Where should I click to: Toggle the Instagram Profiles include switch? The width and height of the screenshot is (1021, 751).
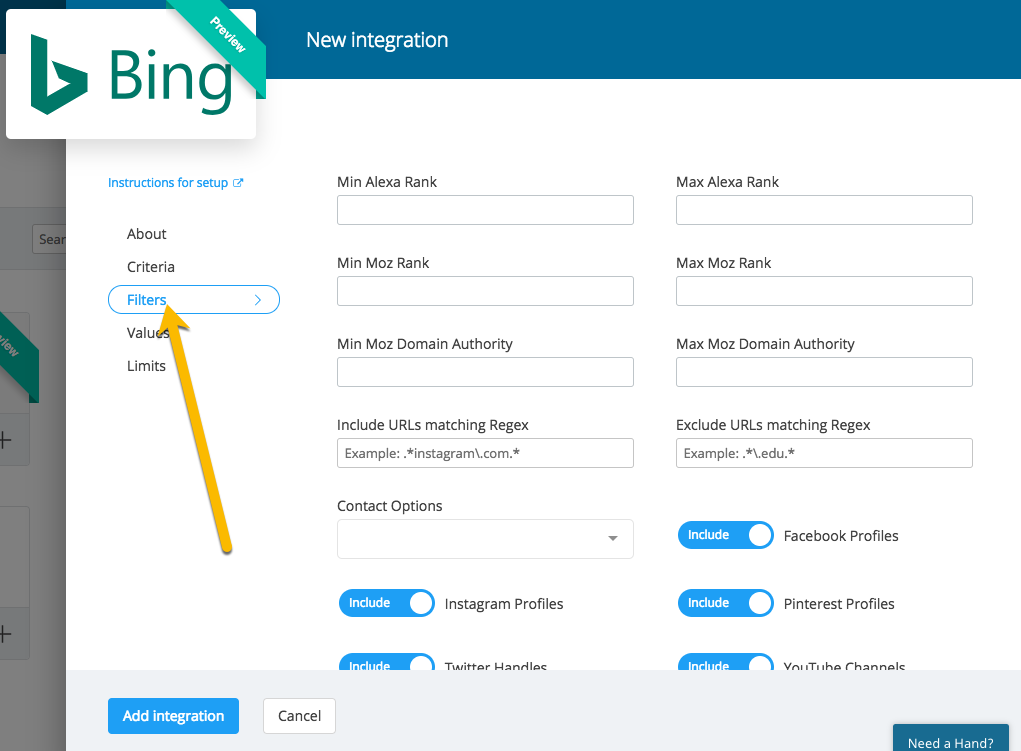tap(387, 603)
